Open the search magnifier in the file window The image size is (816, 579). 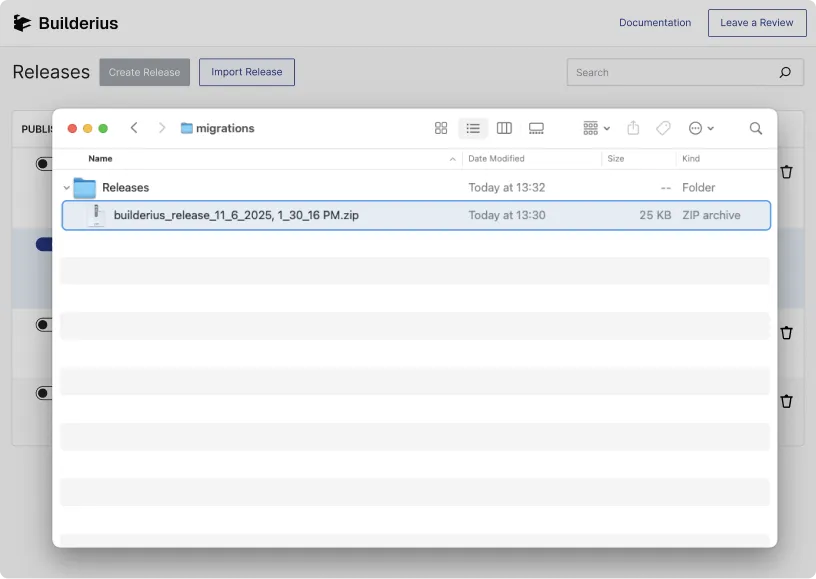click(x=755, y=128)
